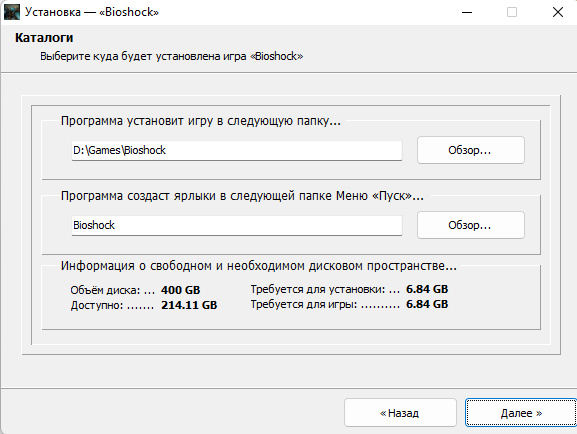Screen dimensions: 577x434
Task: Click the Требуется для установки 6.84 GB value
Action: coord(427,289)
